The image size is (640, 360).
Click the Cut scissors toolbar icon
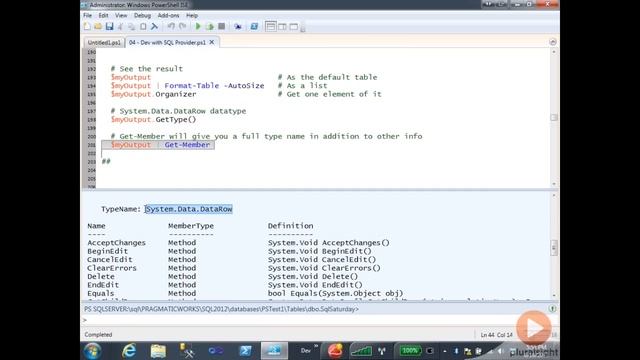coord(120,27)
